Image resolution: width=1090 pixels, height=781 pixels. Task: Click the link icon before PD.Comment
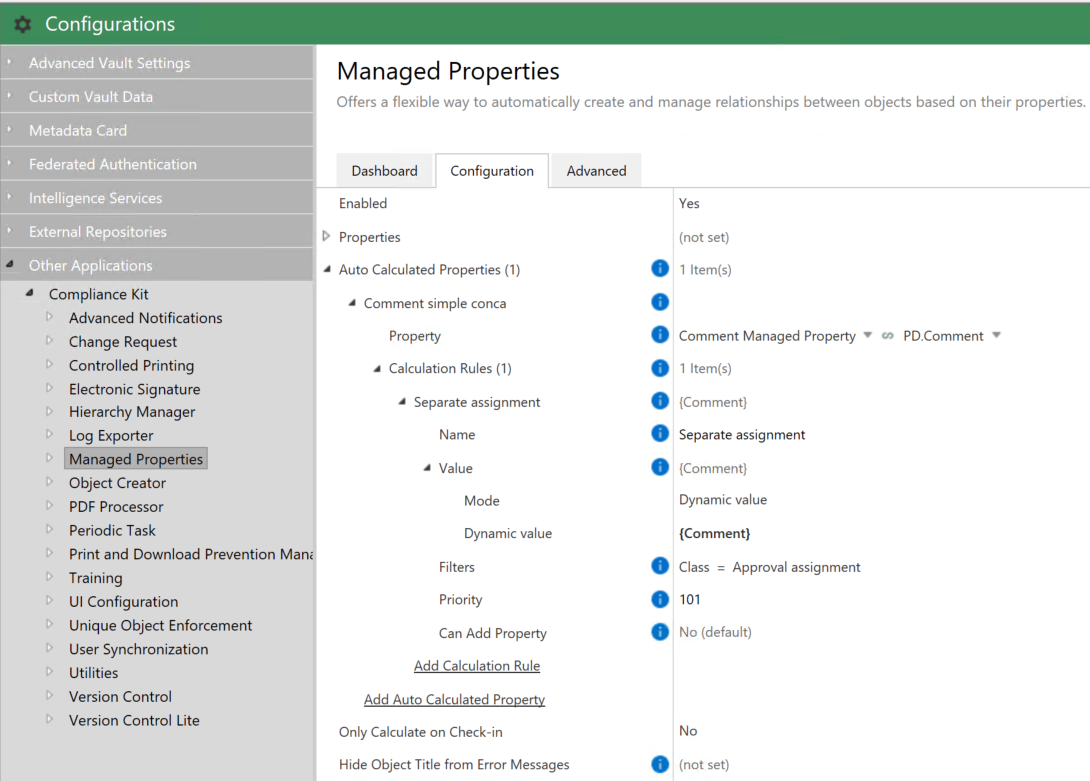(x=888, y=336)
